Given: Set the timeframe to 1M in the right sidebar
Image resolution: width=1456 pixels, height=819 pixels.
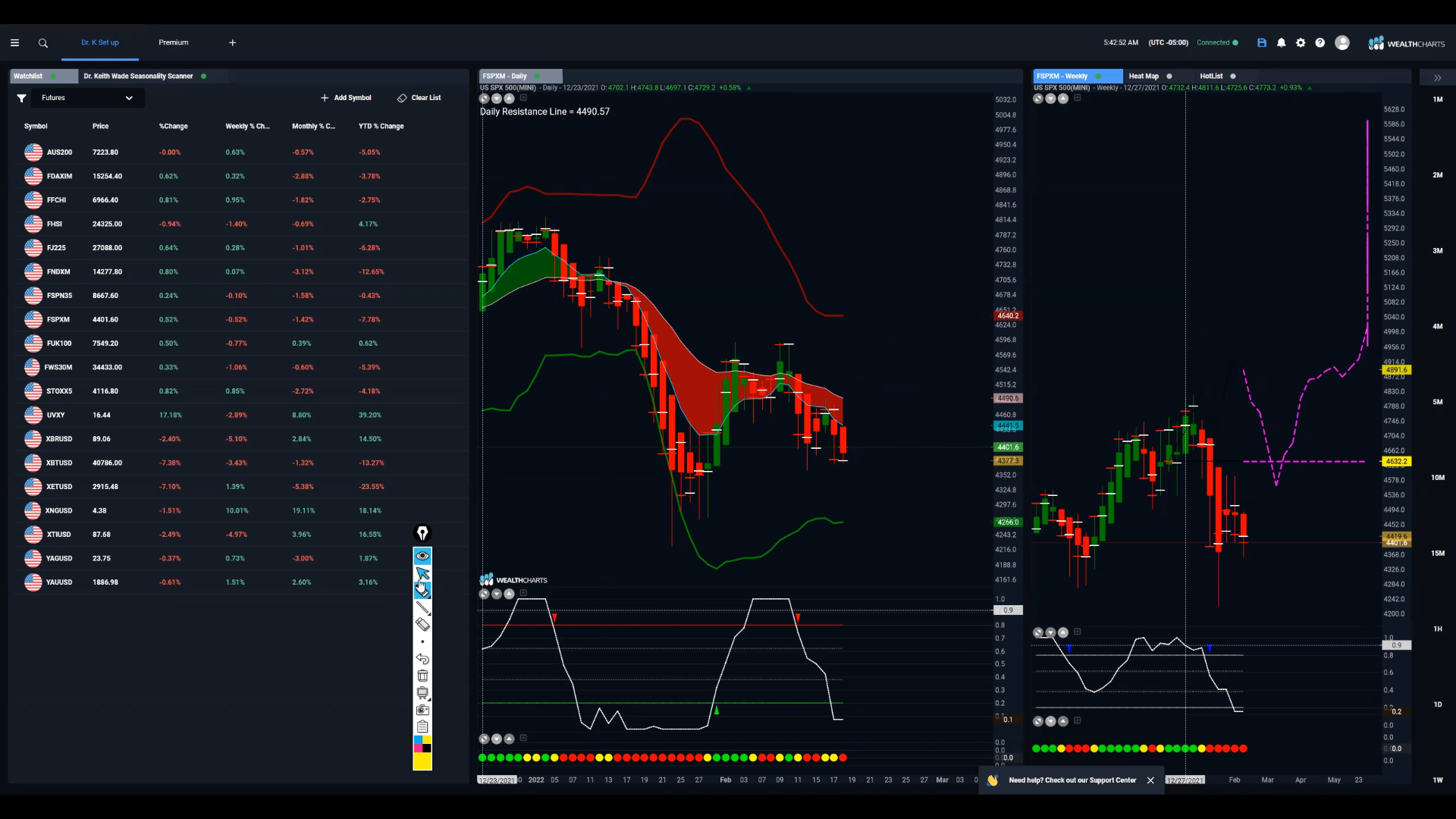Looking at the screenshot, I should (x=1438, y=99).
